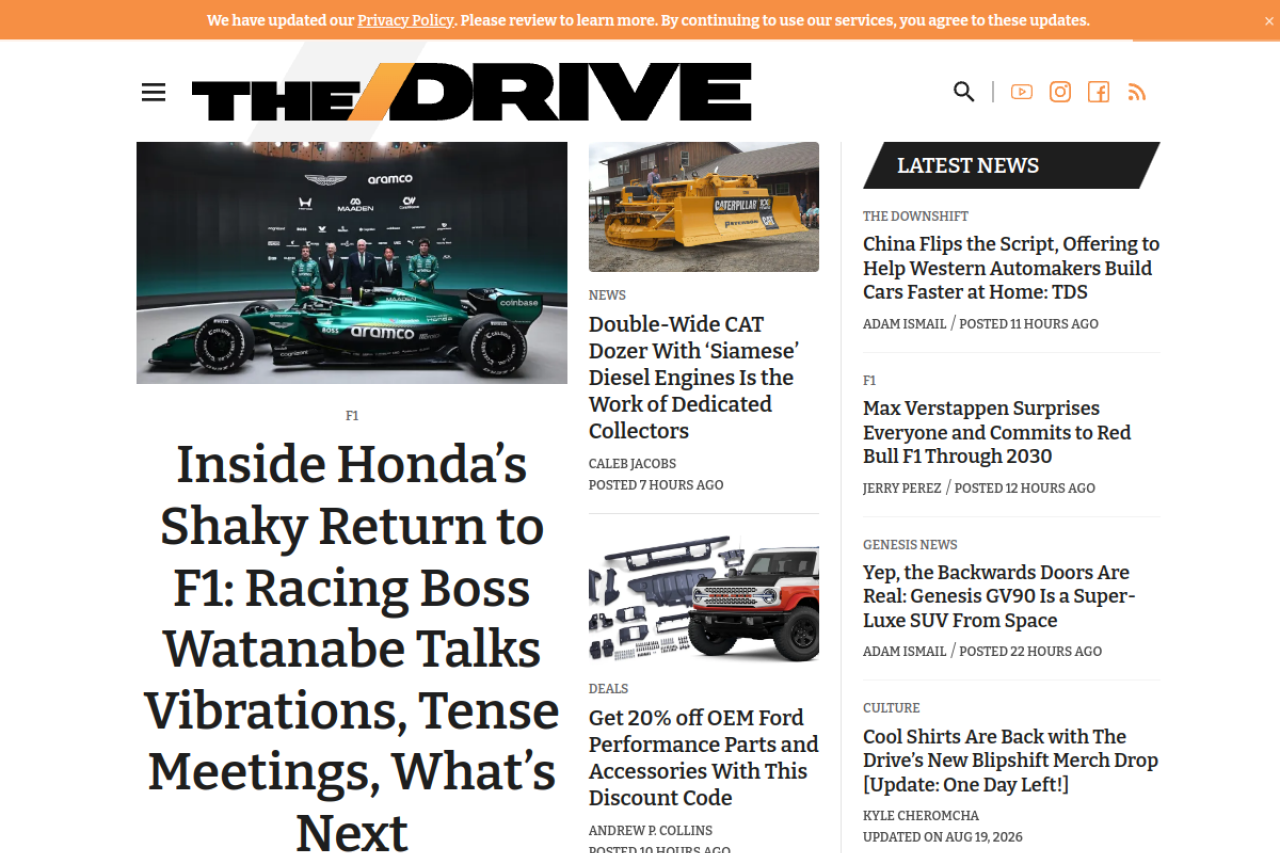Select F1 category above the Verstappen story
This screenshot has width=1280, height=853.
click(869, 380)
